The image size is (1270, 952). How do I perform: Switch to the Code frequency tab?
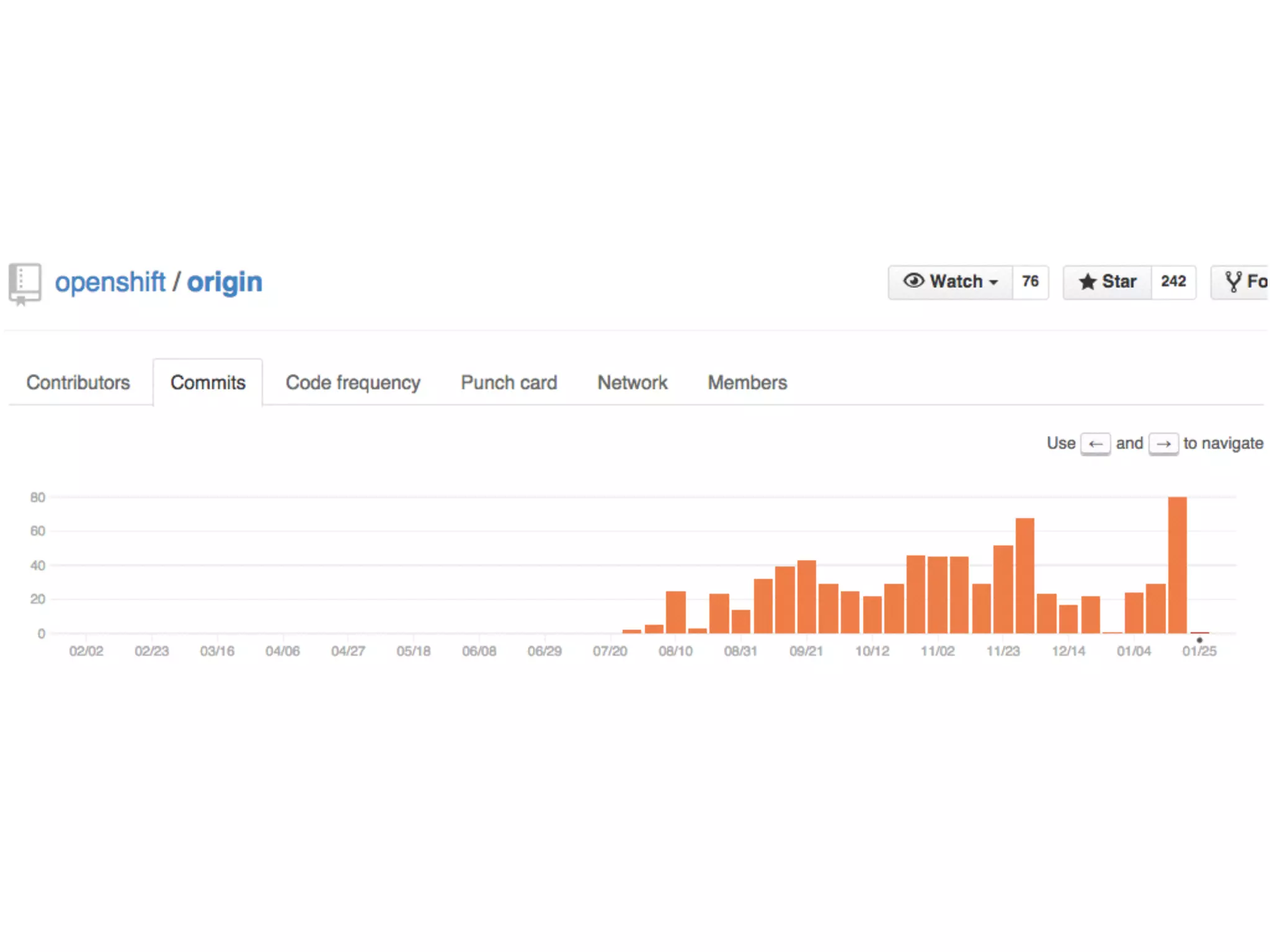click(353, 382)
